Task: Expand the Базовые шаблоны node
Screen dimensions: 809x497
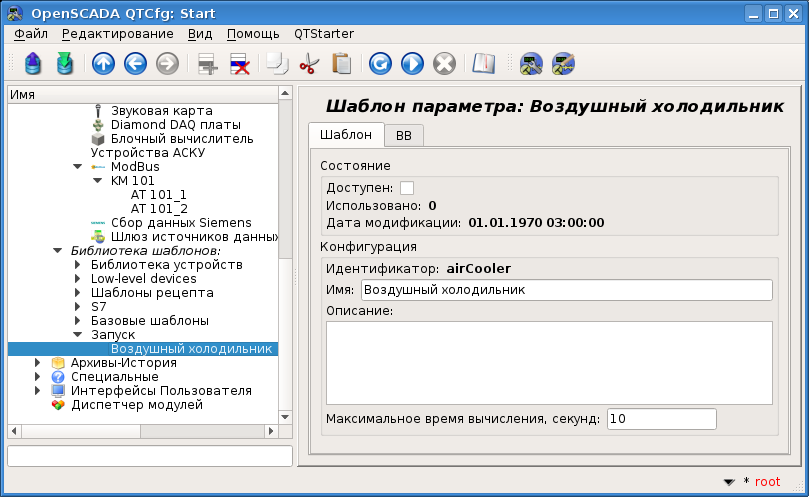Action: 77,320
